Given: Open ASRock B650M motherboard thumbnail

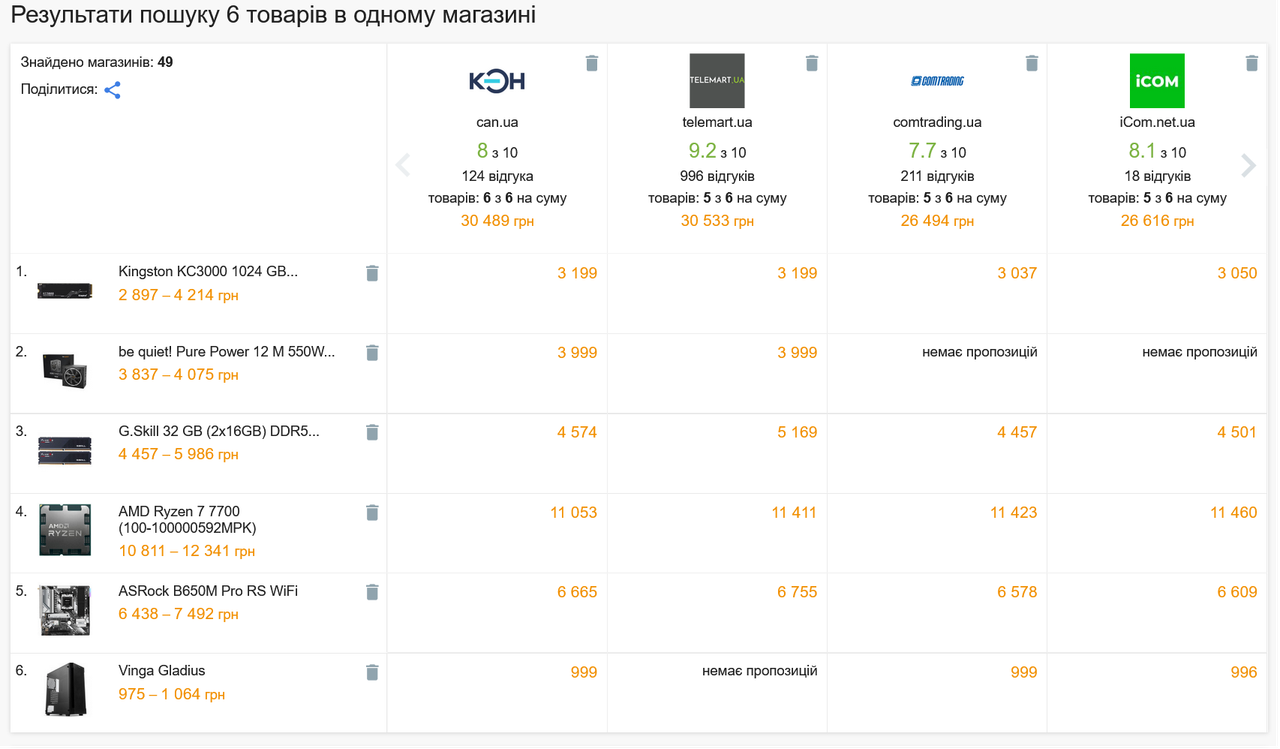Looking at the screenshot, I should (x=65, y=610).
